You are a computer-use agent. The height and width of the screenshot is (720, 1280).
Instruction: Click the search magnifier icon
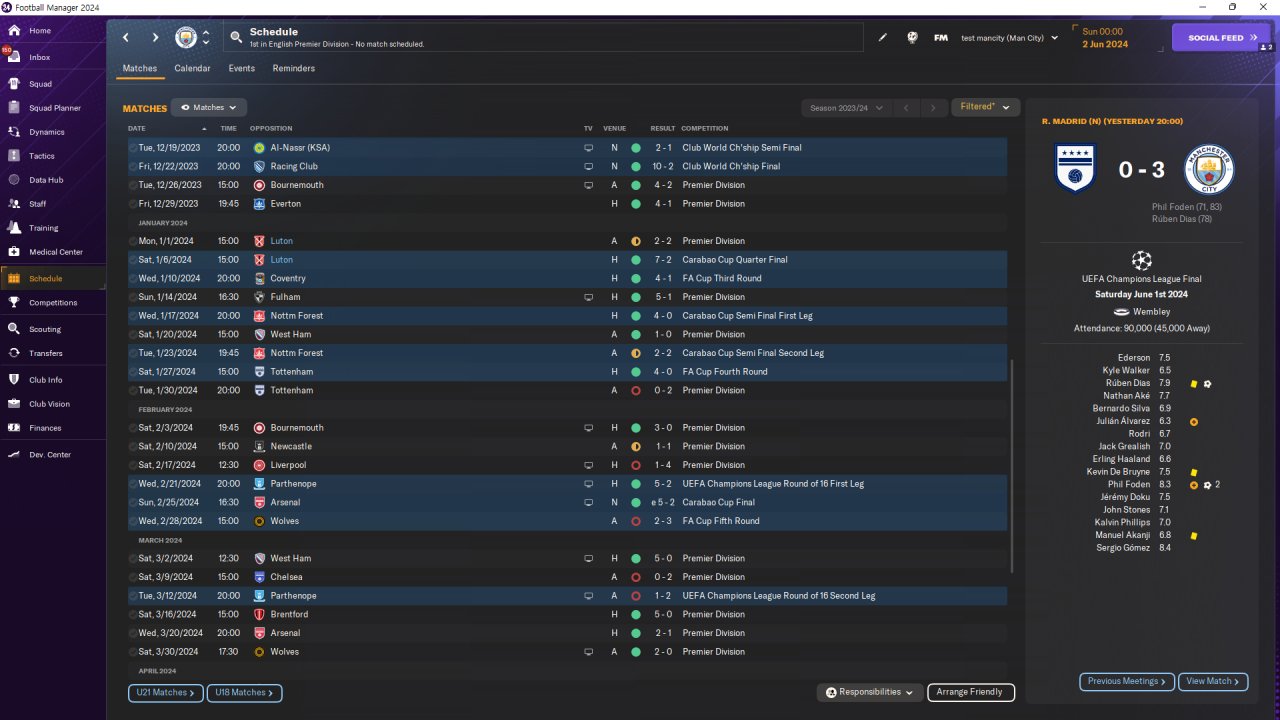[x=236, y=38]
